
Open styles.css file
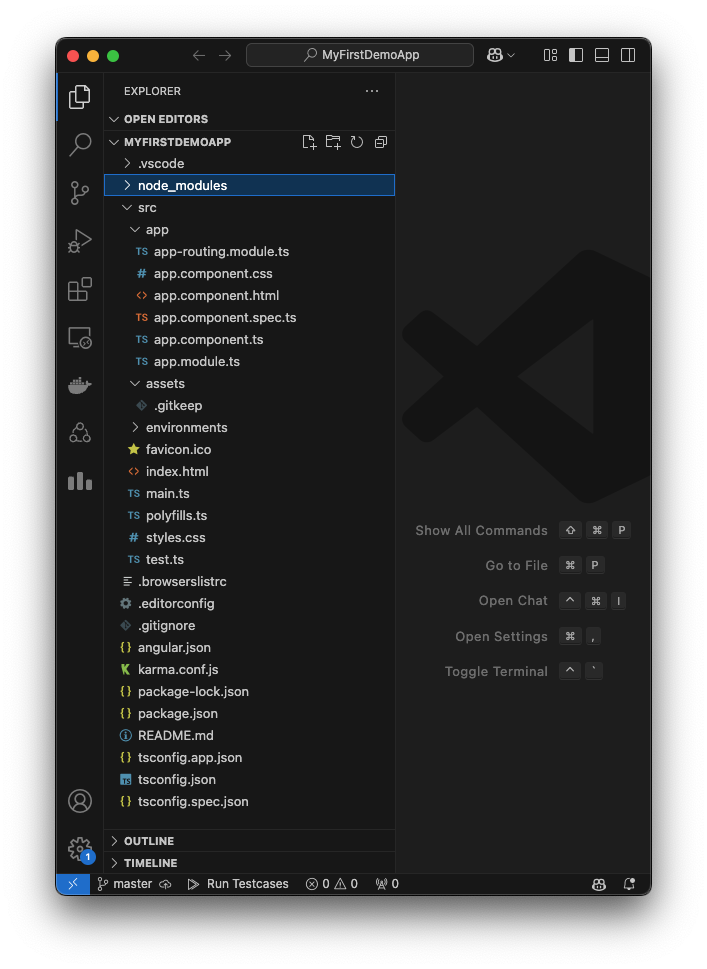pyautogui.click(x=250, y=538)
